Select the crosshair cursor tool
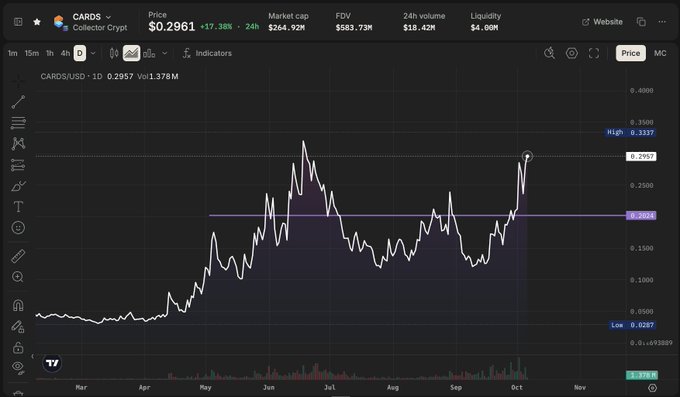The height and width of the screenshot is (397, 680). [x=18, y=81]
